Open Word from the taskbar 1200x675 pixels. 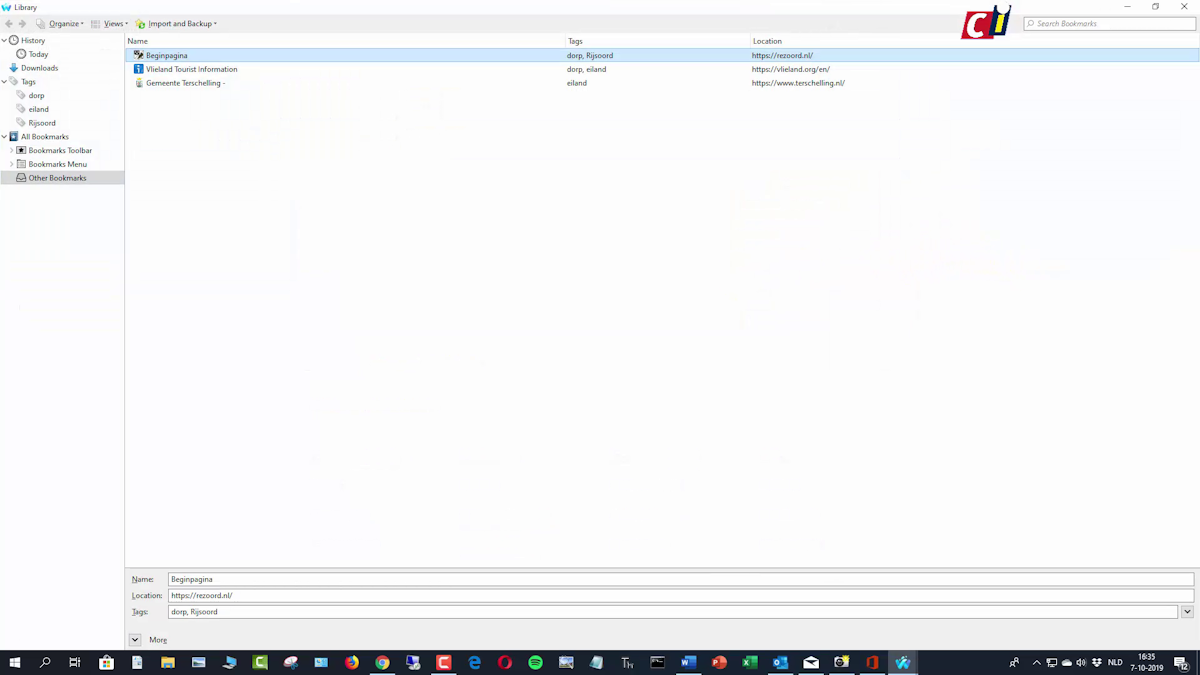688,662
